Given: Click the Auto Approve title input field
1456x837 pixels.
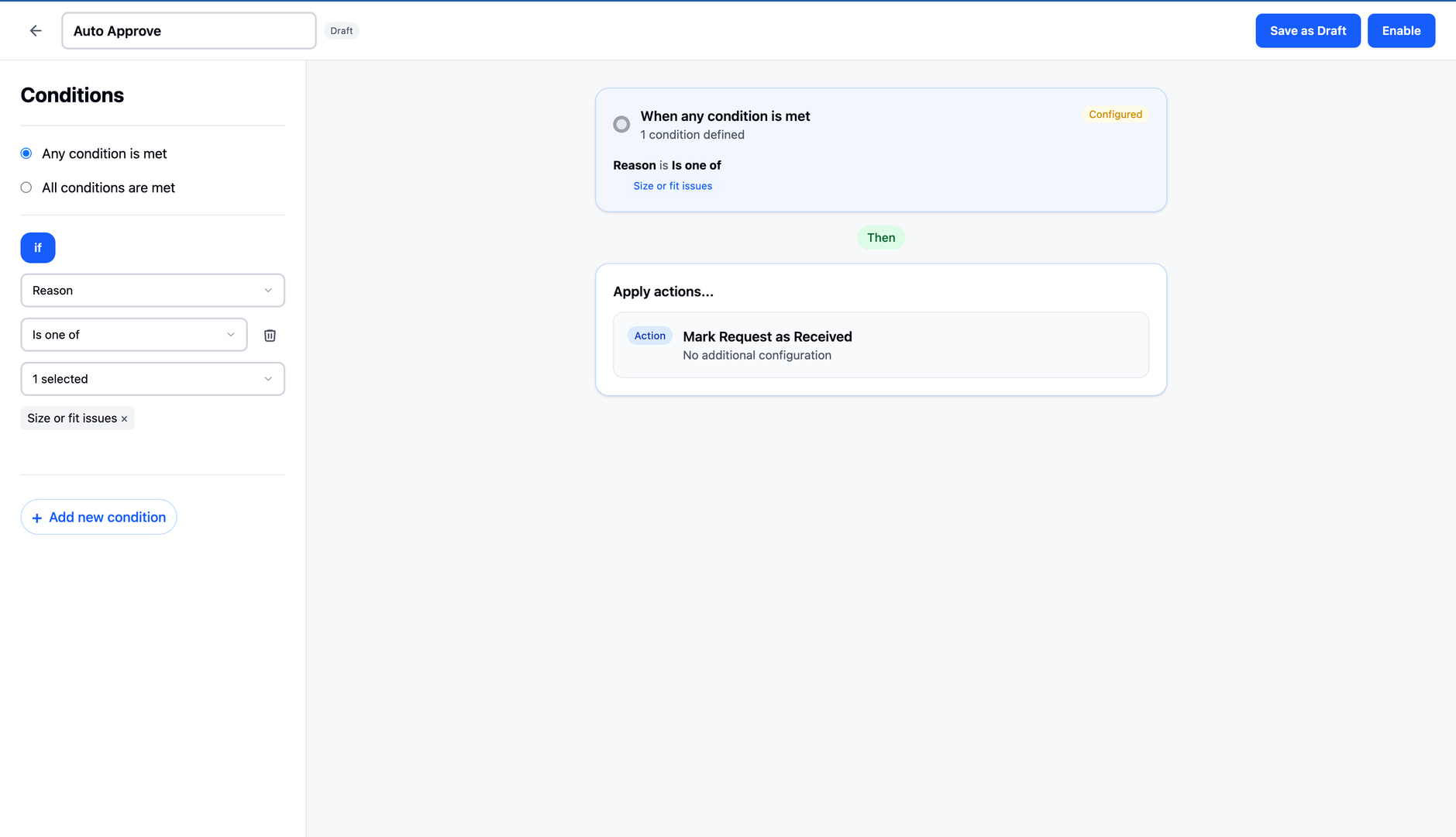Looking at the screenshot, I should click(188, 30).
